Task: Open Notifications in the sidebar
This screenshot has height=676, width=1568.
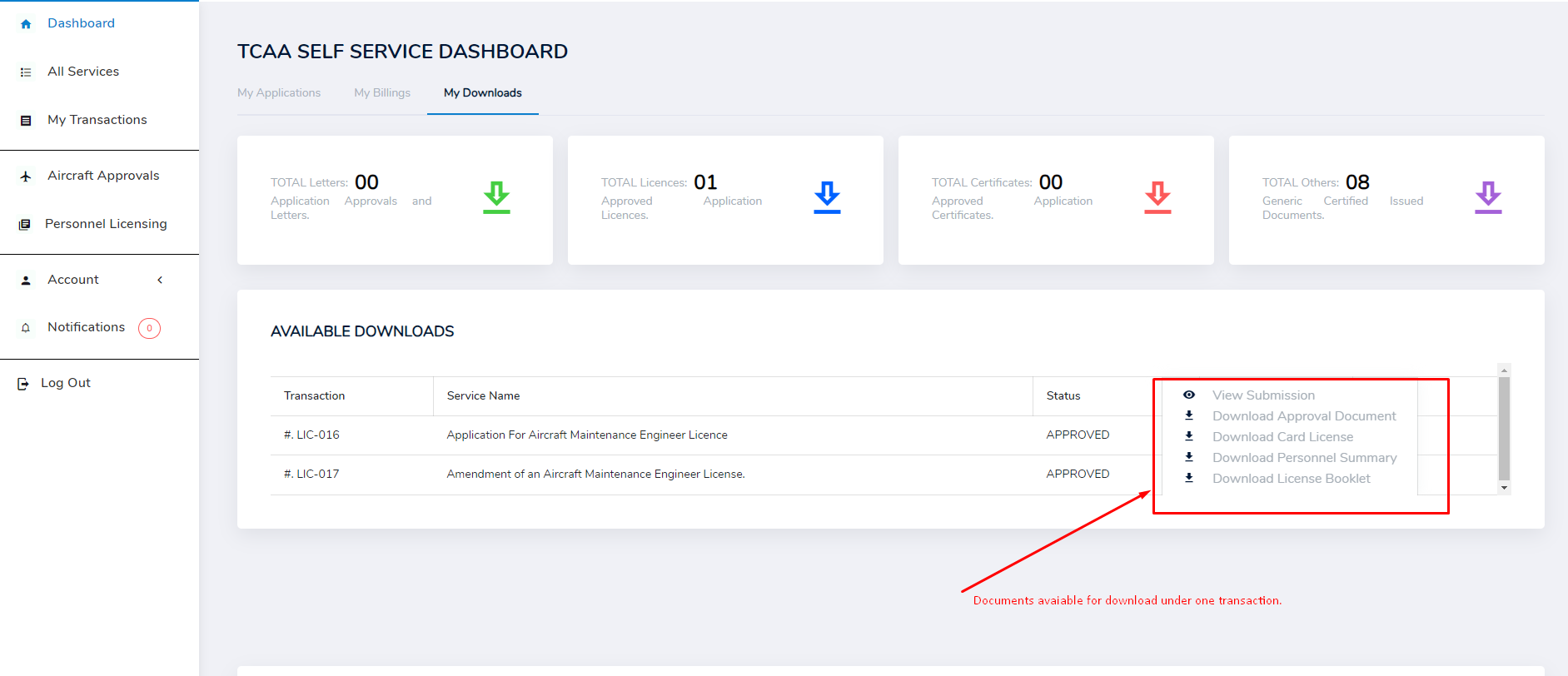Action: pyautogui.click(x=86, y=327)
